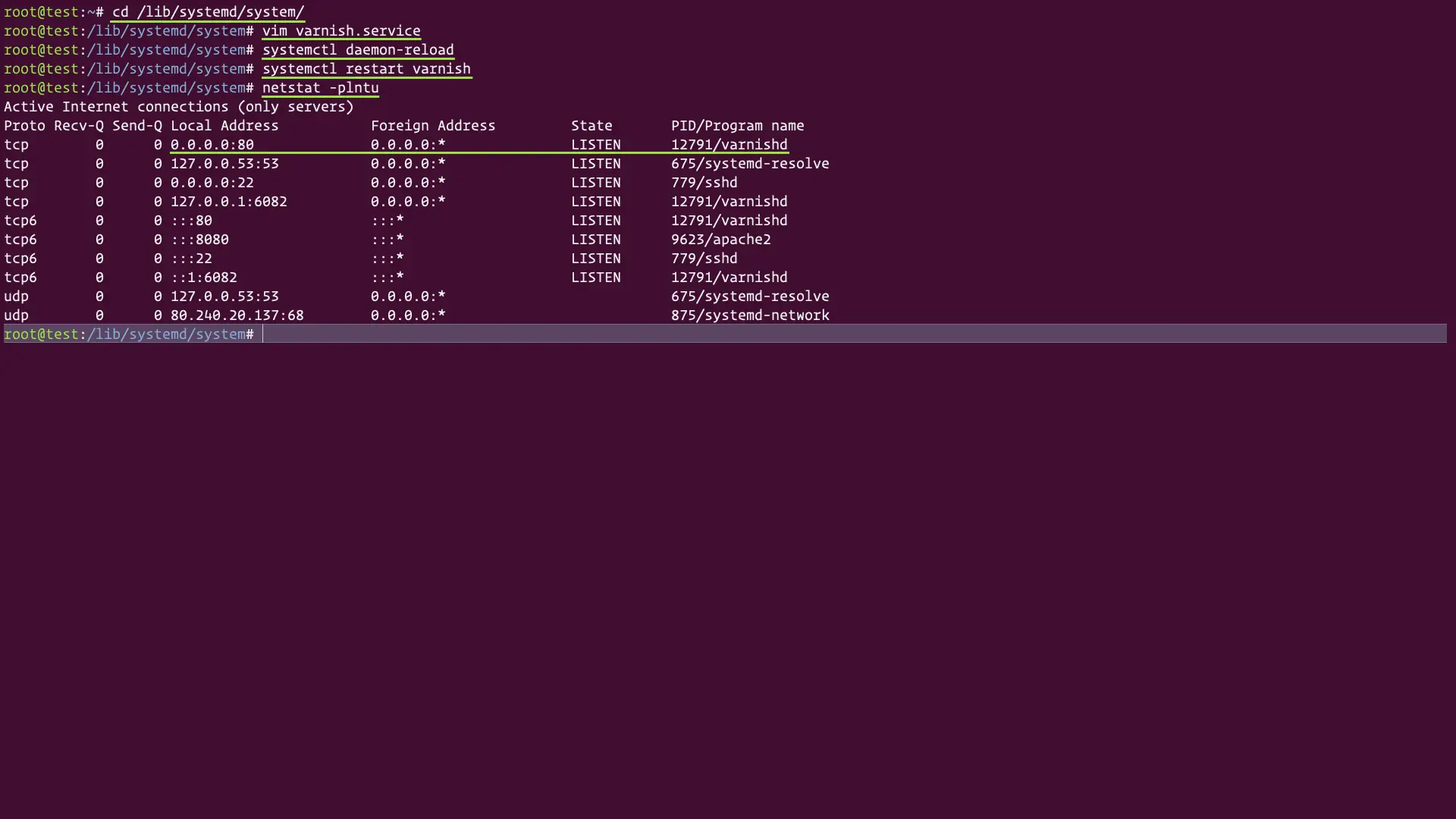Click LISTEN state in the 0.0.0.0:80 row

(x=596, y=145)
